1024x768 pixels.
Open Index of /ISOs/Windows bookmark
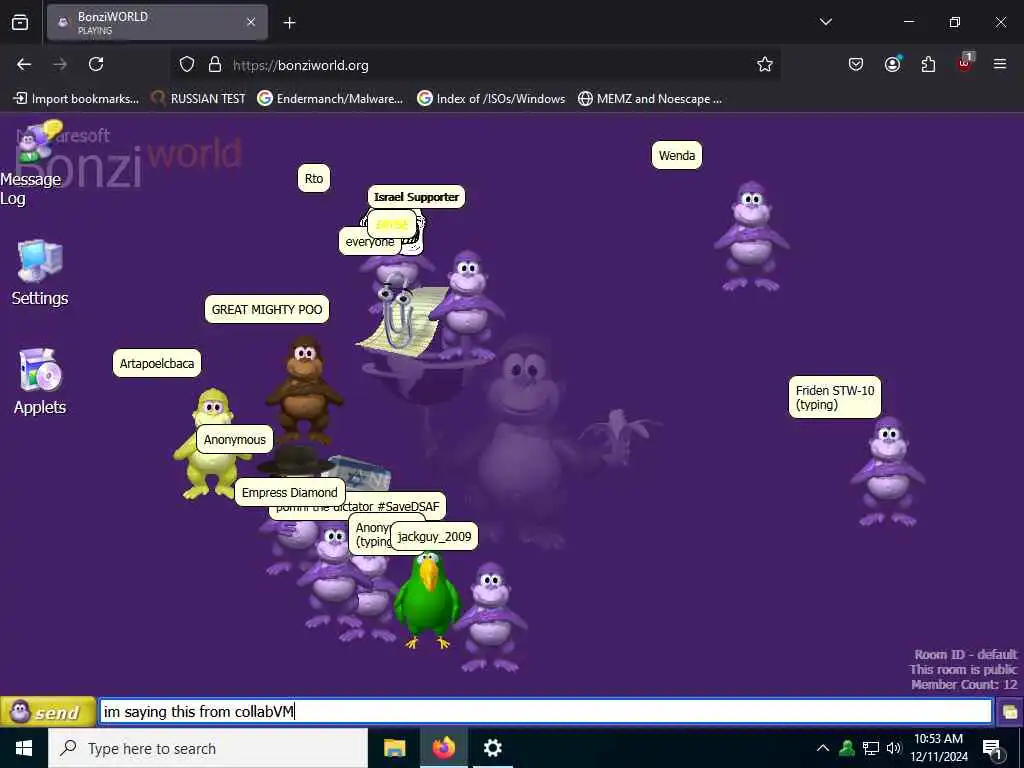(x=491, y=99)
